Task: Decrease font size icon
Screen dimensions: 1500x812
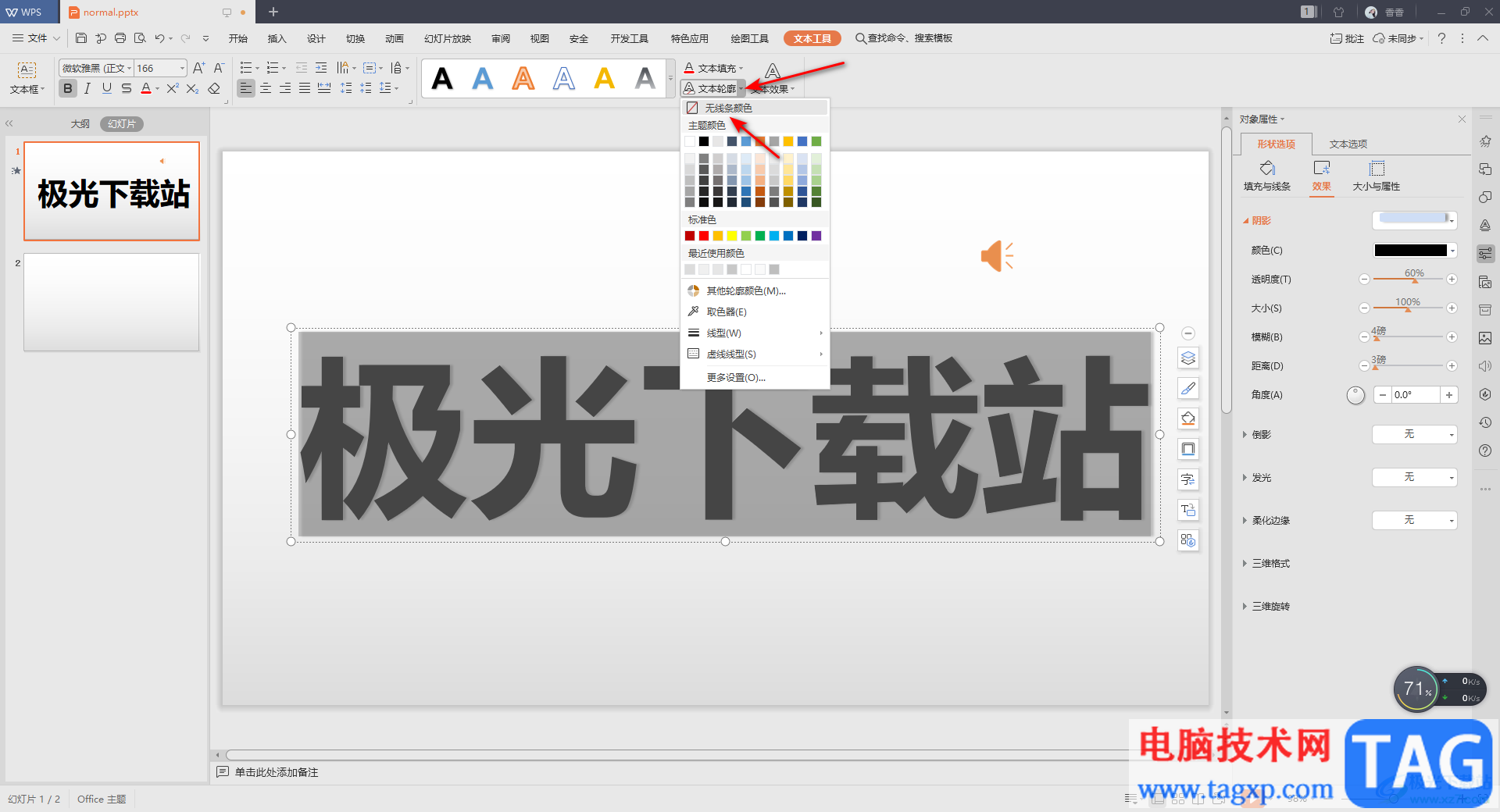Action: click(x=220, y=68)
